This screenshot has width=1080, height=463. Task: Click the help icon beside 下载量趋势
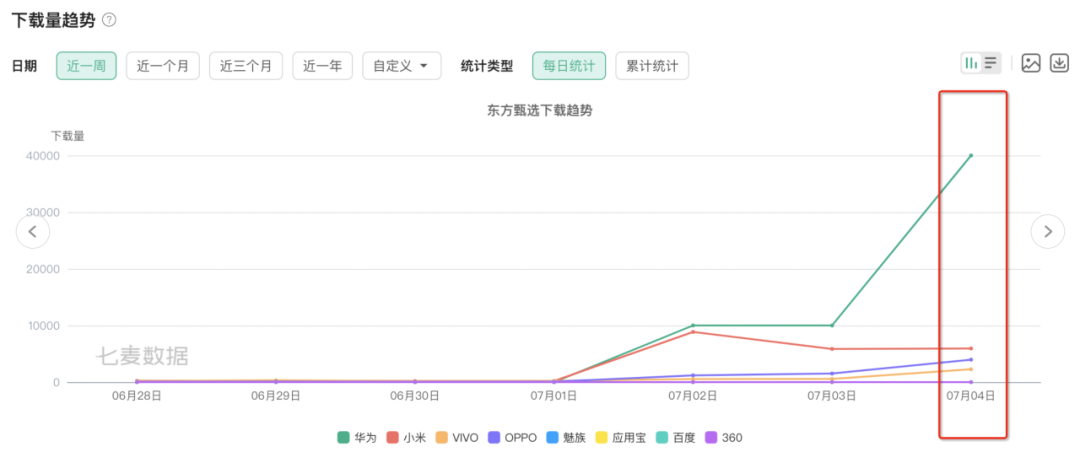[x=109, y=20]
